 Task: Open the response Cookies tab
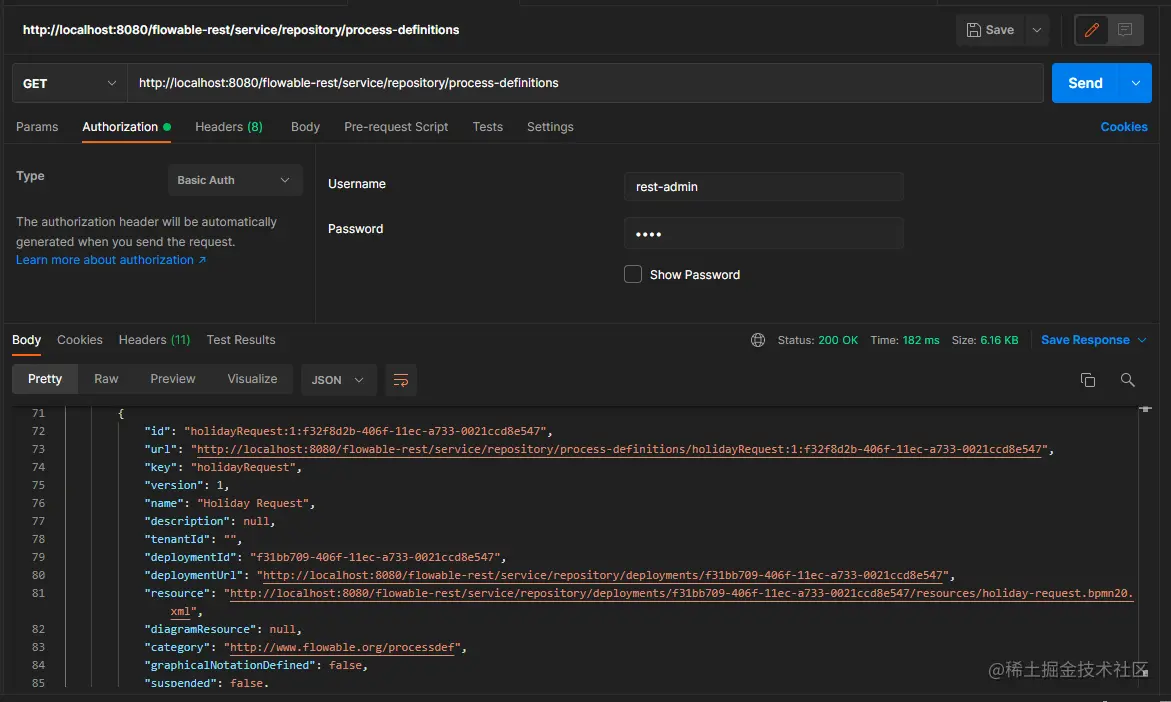[x=80, y=340]
